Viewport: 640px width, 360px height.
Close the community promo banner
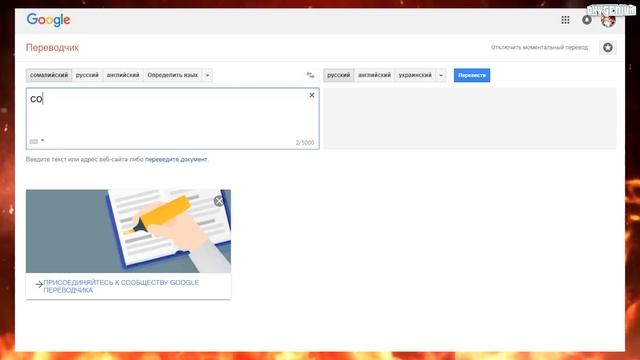pos(219,201)
